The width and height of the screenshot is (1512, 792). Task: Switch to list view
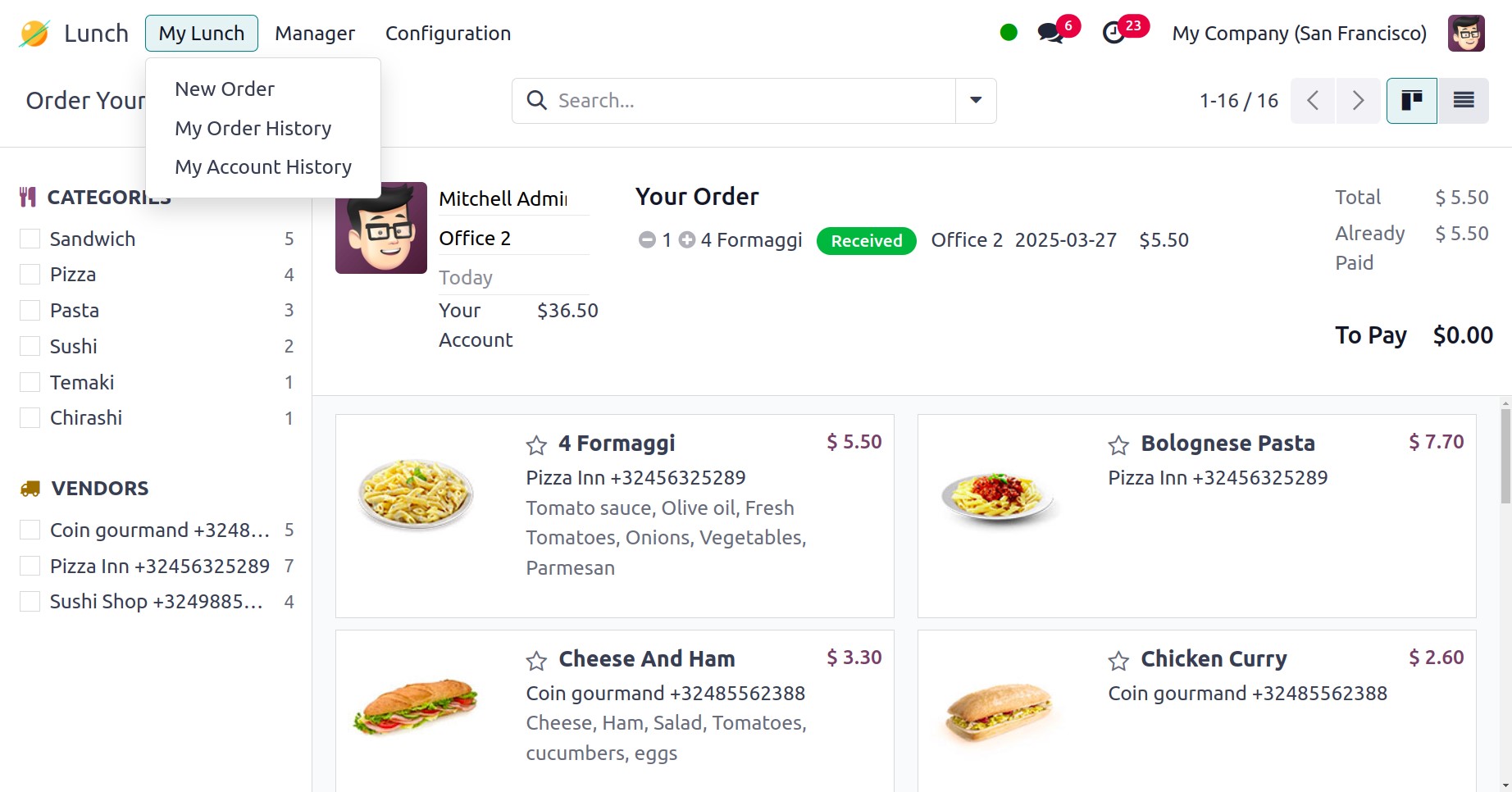point(1464,101)
